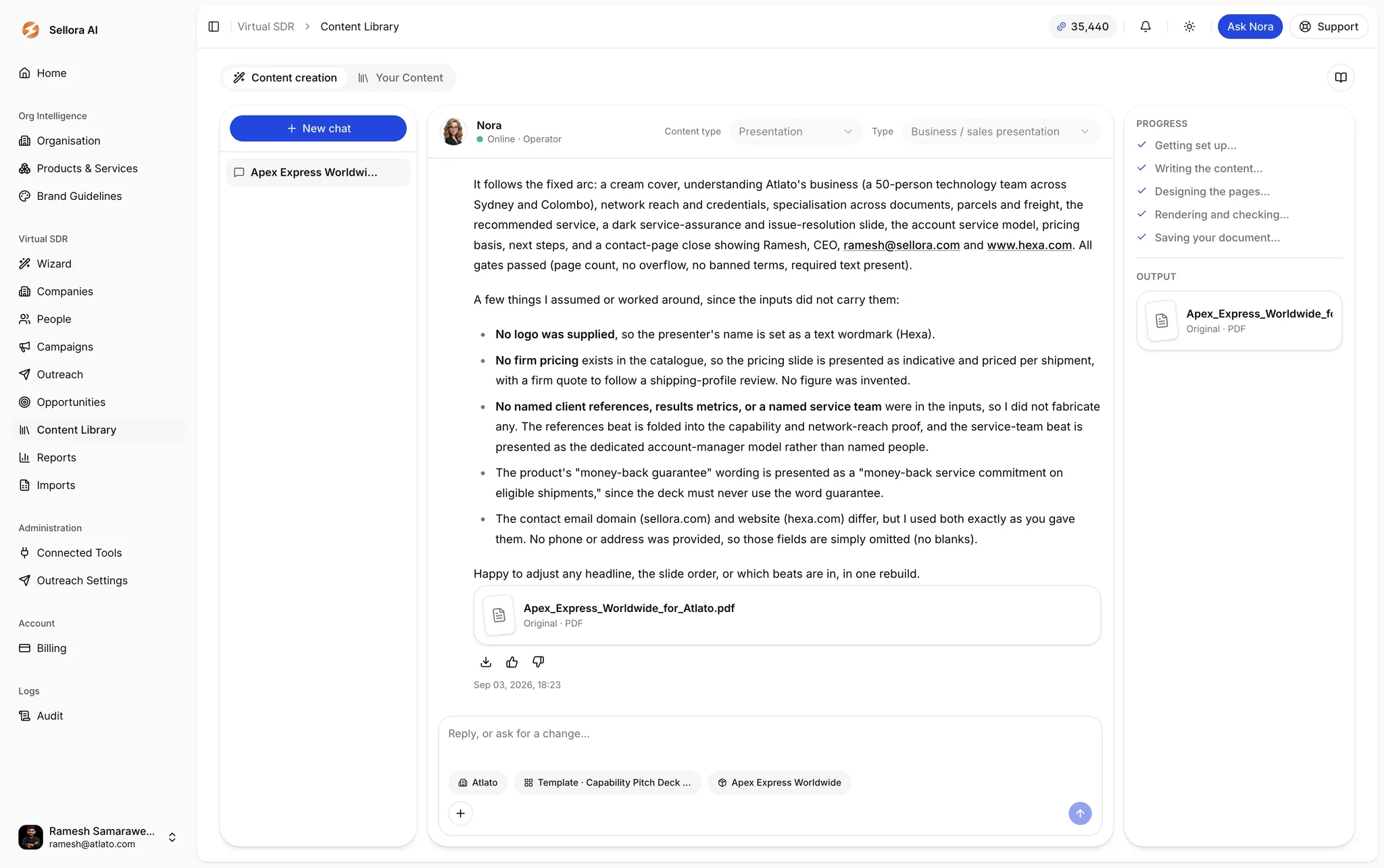This screenshot has width=1384, height=868.
Task: Switch to Your Content tab
Action: (x=401, y=78)
